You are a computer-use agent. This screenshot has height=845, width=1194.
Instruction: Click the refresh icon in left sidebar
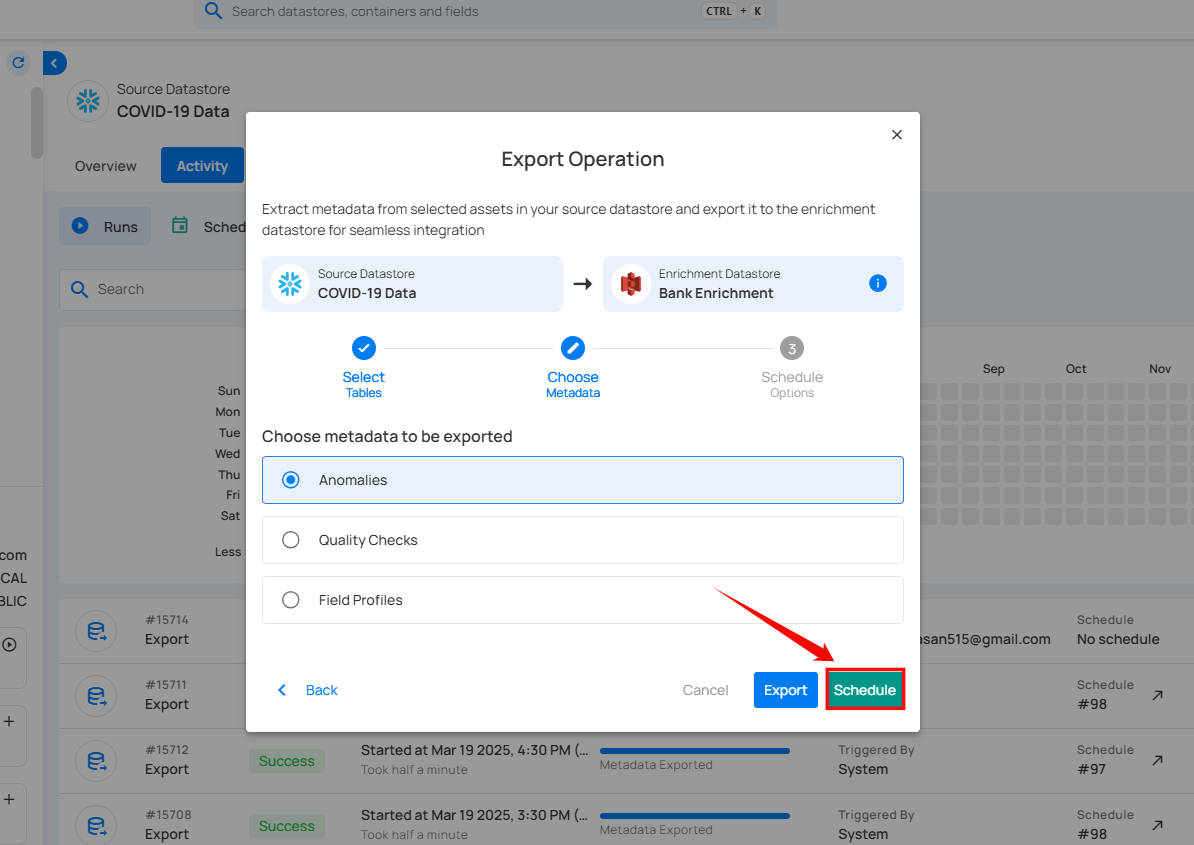pos(18,63)
